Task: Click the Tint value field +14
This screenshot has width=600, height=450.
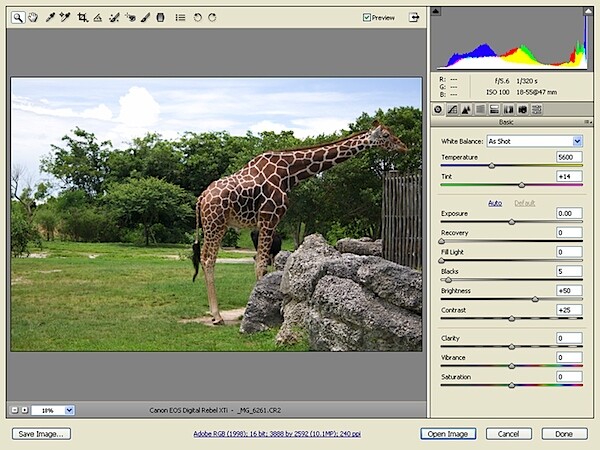Action: (569, 176)
